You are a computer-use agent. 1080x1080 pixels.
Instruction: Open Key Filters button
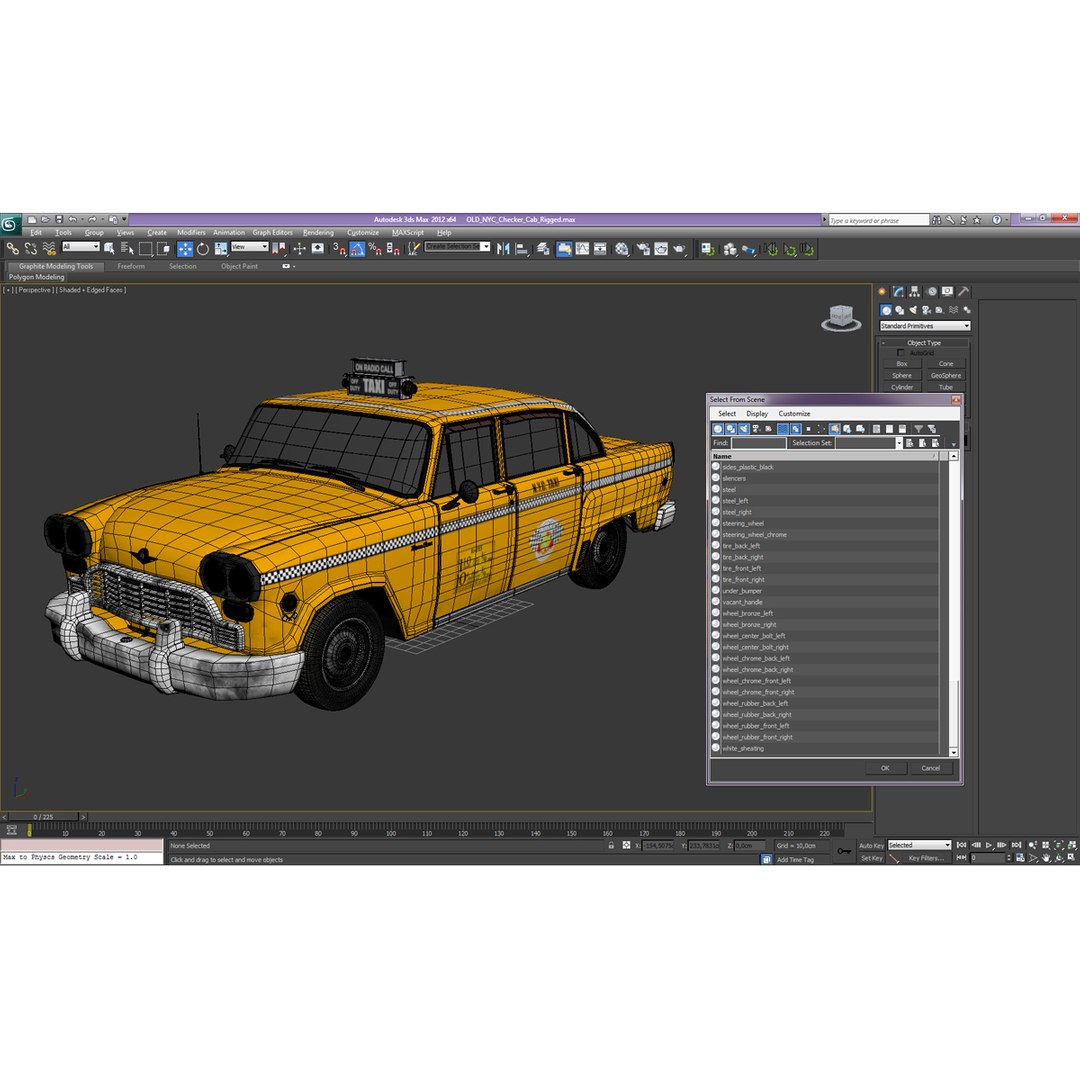926,858
